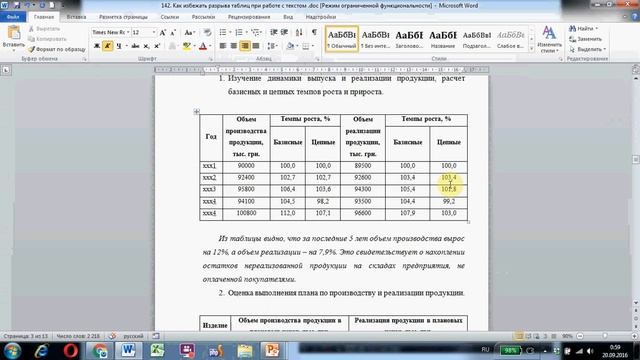Increase paragraph indent
The height and width of the screenshot is (360, 640).
(284, 32)
